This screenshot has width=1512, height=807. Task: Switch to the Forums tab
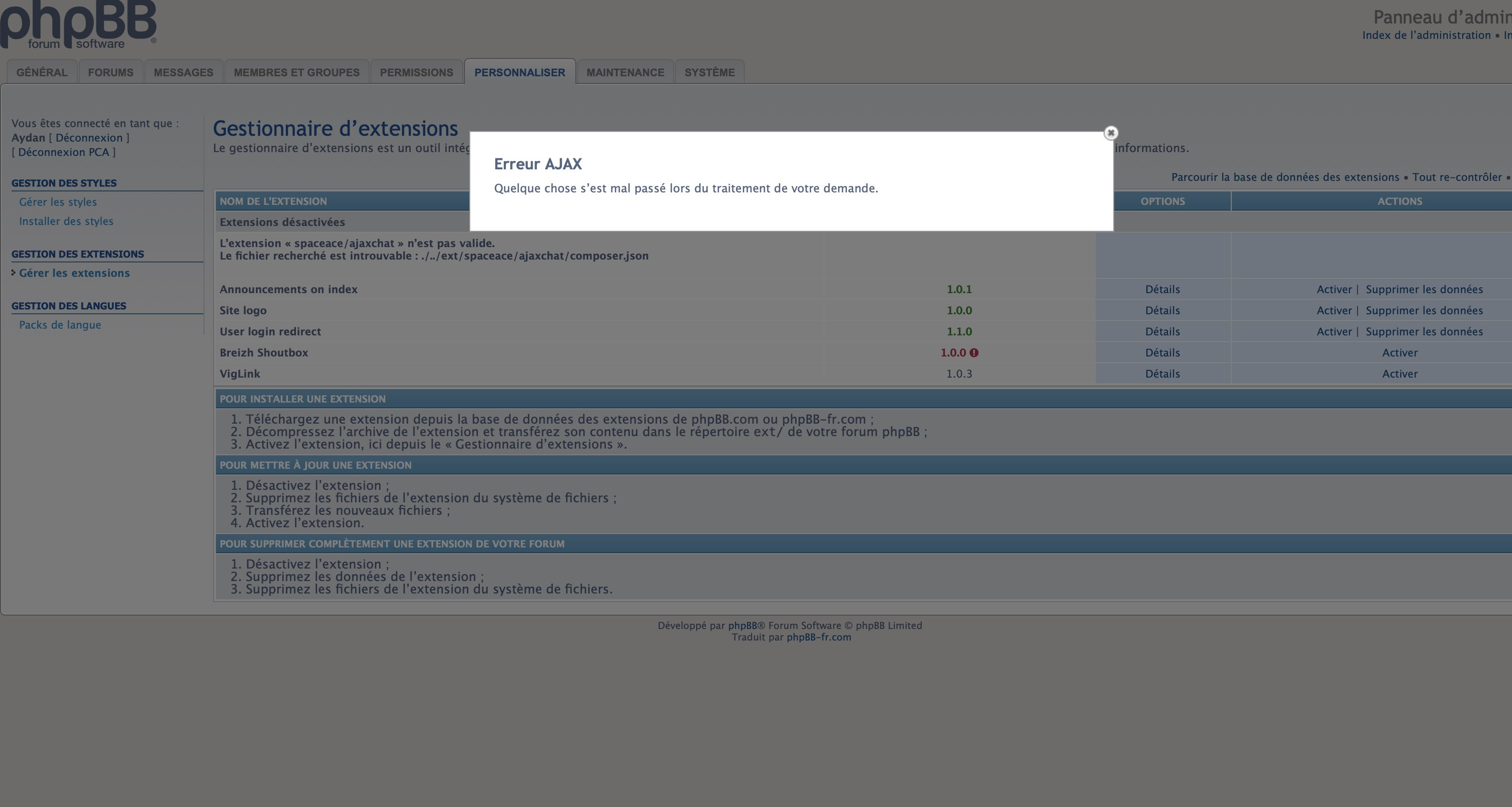tap(110, 72)
